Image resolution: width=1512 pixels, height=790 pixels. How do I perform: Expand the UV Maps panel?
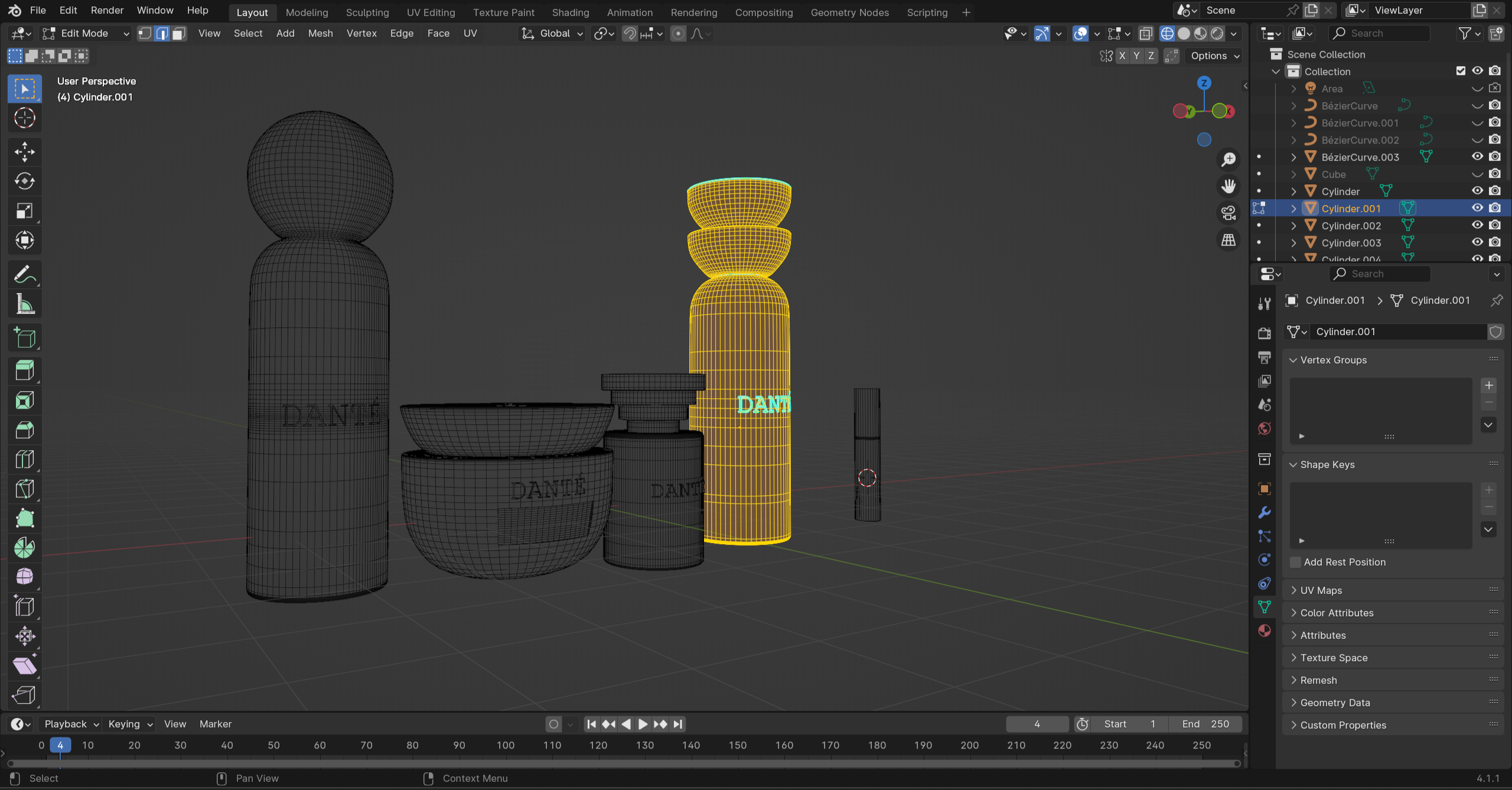(x=1321, y=590)
